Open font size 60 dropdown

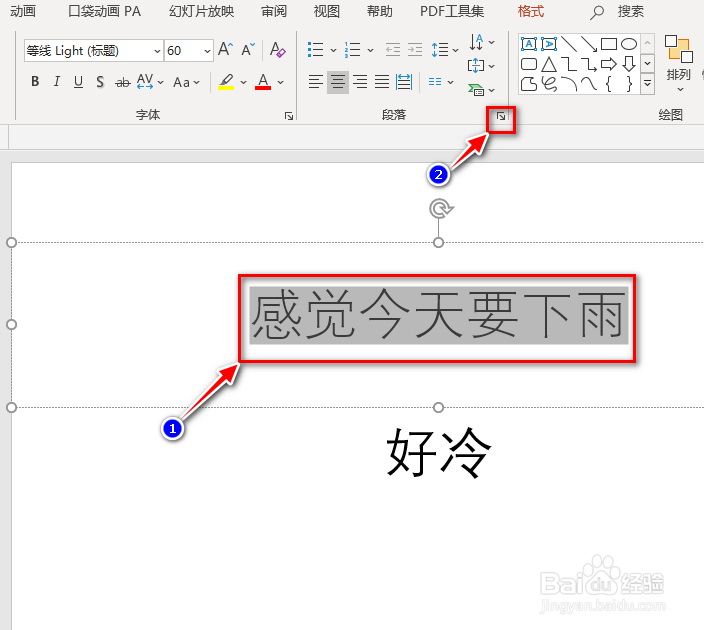207,51
